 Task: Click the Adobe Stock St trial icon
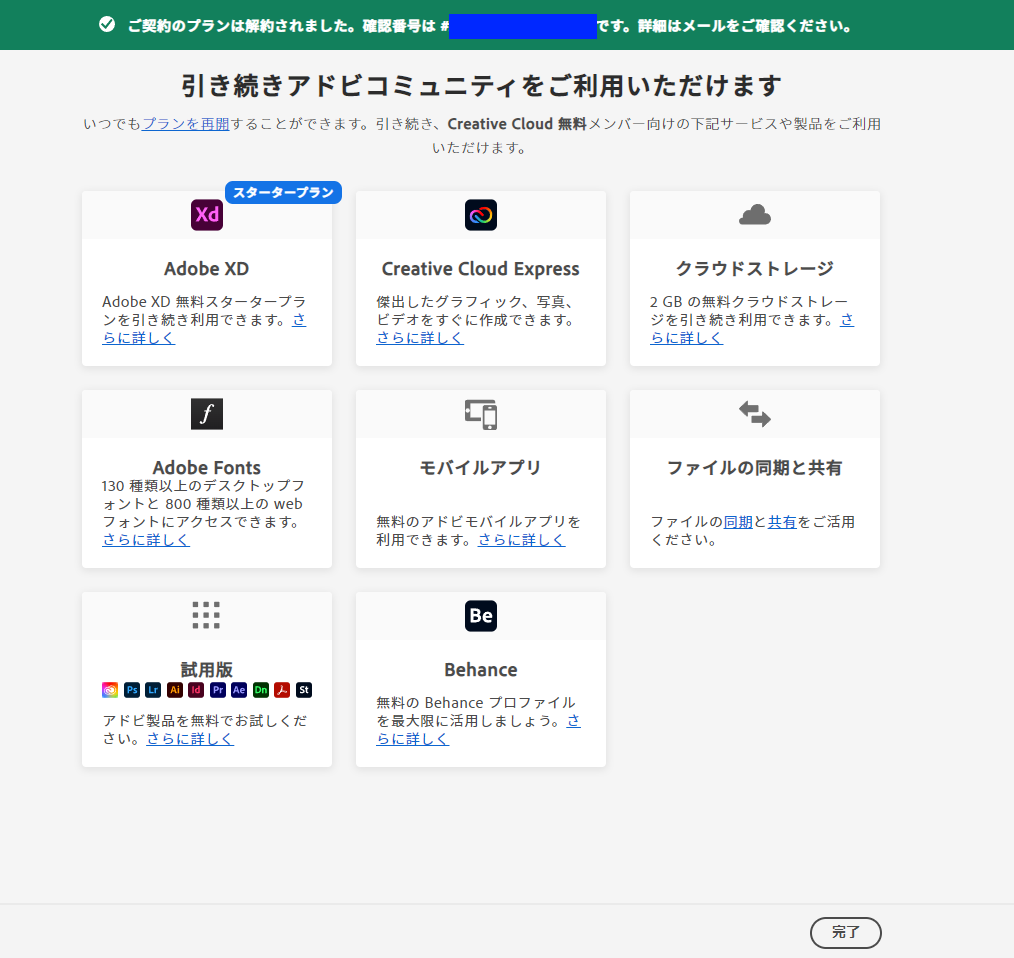tap(304, 690)
